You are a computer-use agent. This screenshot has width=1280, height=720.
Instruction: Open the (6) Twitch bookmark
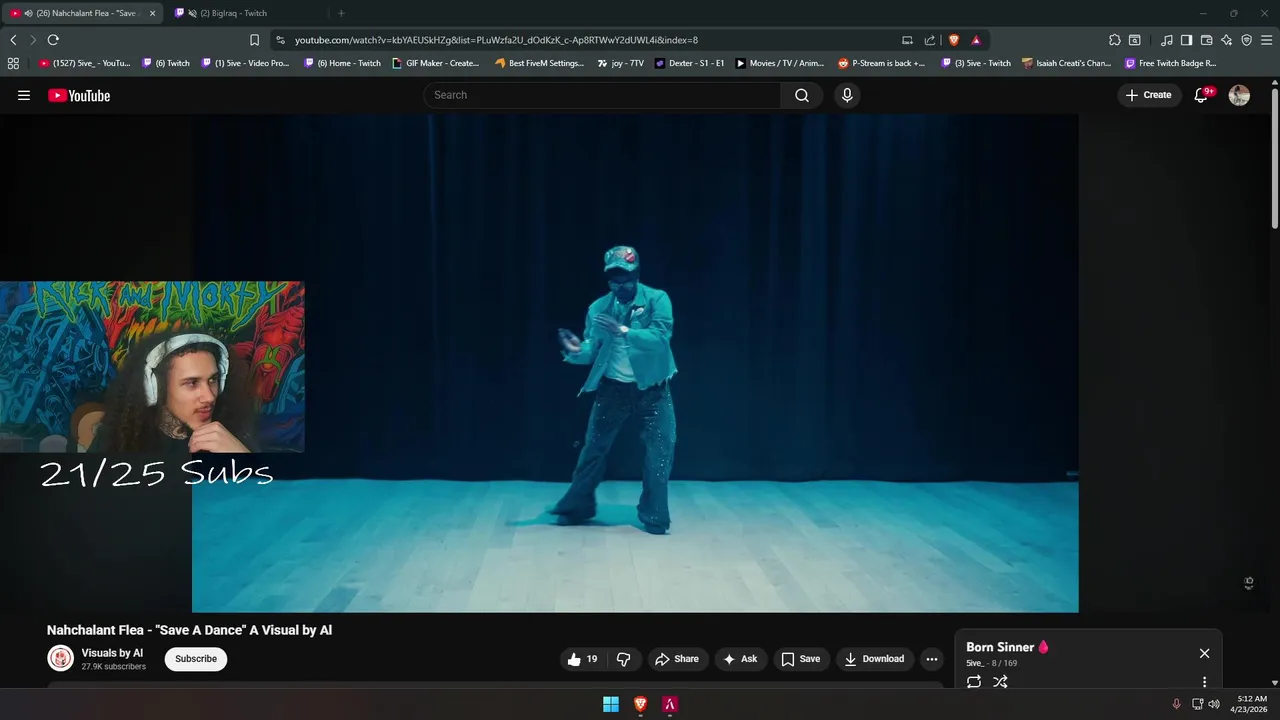[x=166, y=63]
